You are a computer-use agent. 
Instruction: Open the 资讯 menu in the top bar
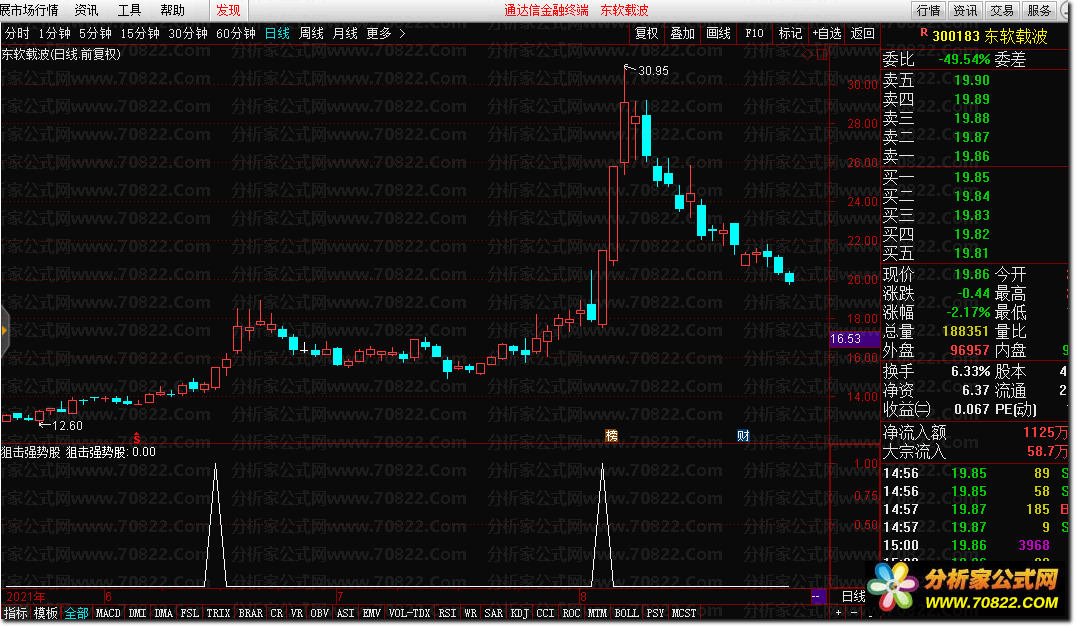(x=86, y=10)
